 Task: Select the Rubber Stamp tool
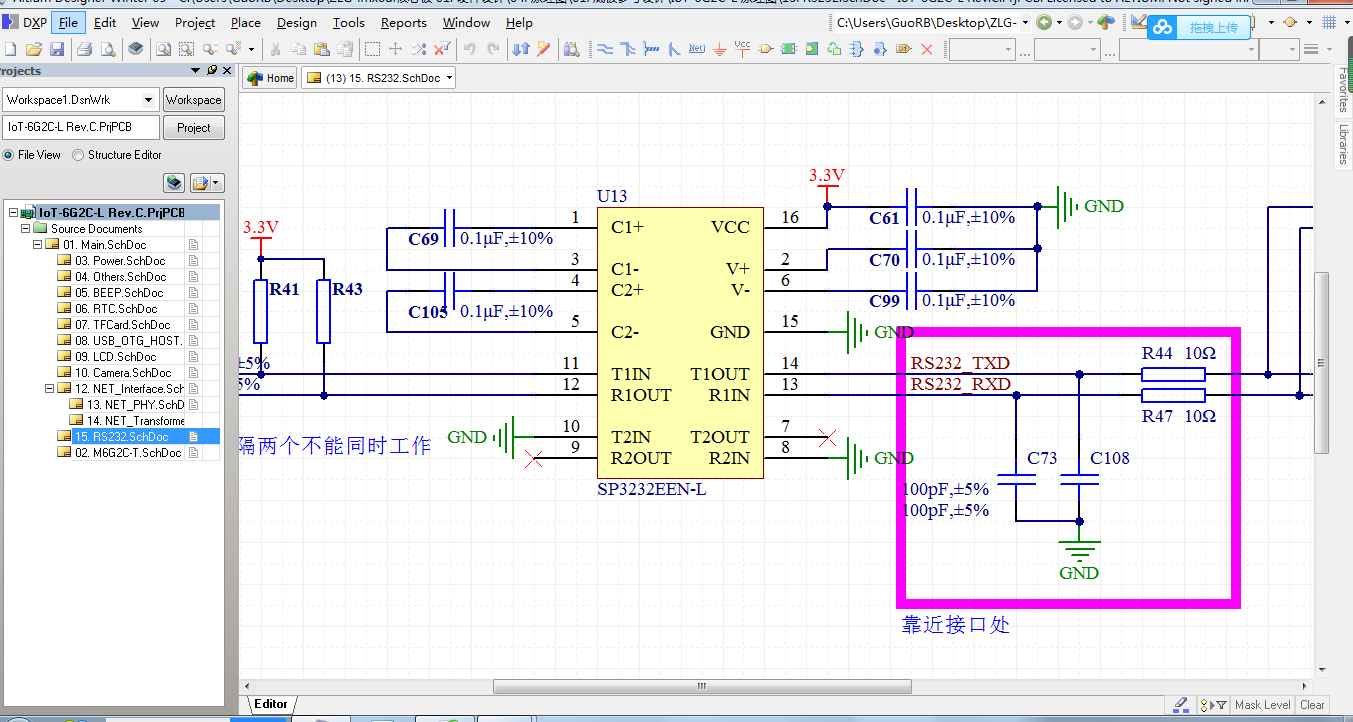345,49
